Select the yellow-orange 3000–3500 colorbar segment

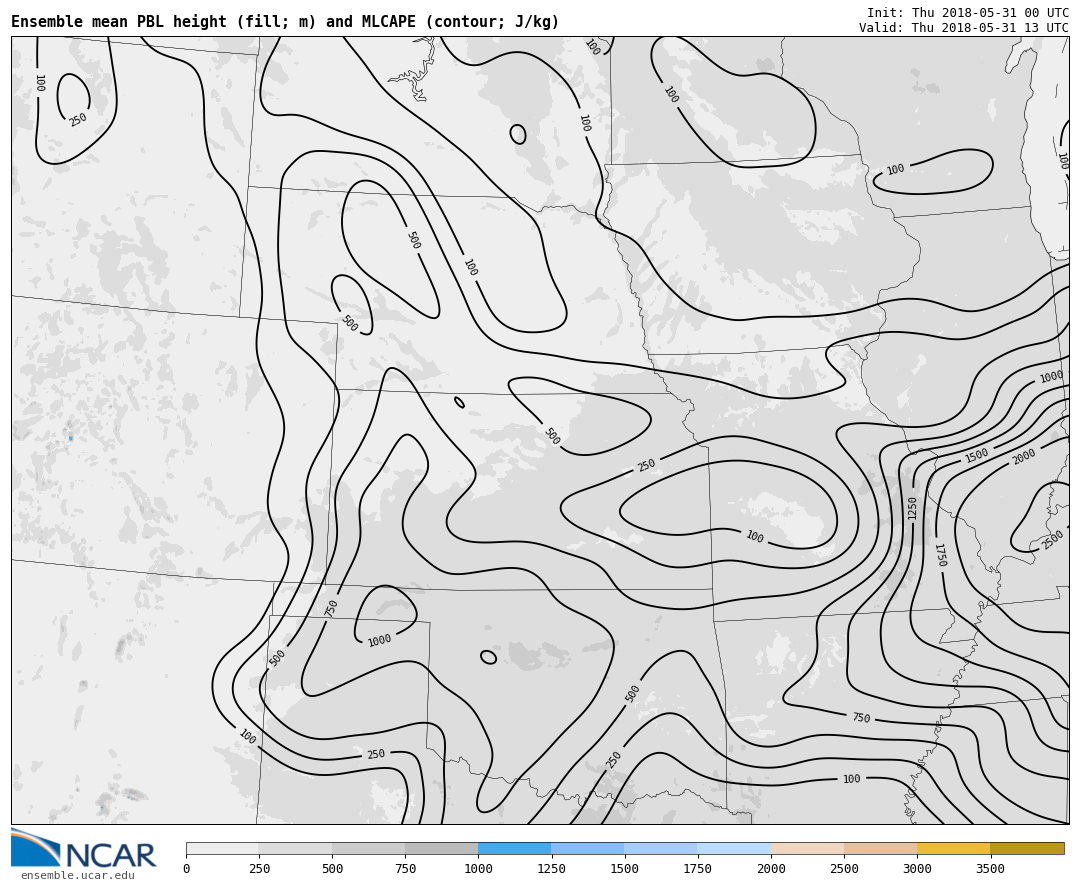click(x=953, y=848)
